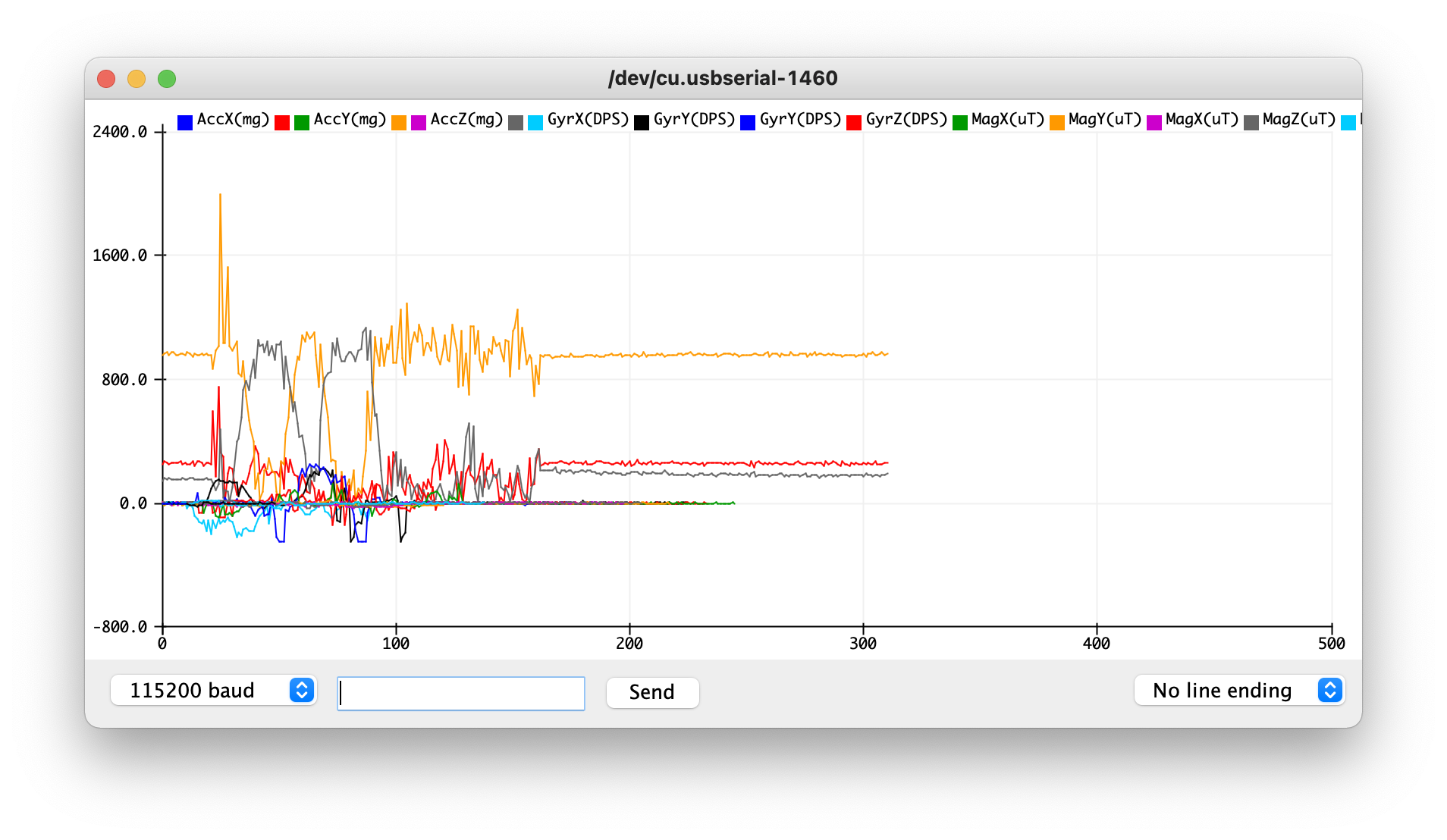Click the AccY(mg) legend label
Viewport: 1447px width, 840px height.
(350, 120)
